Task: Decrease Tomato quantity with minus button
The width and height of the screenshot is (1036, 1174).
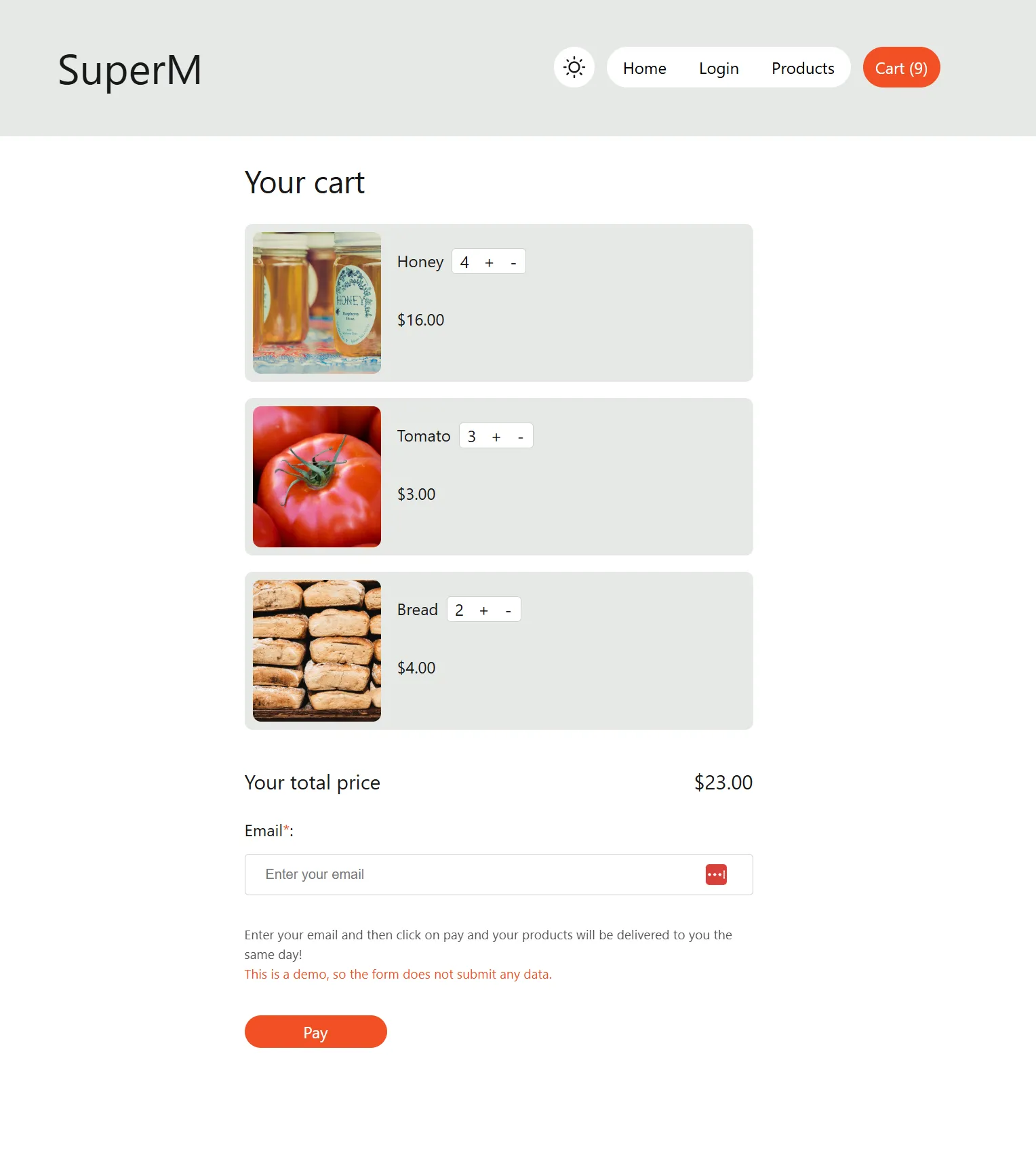Action: pyautogui.click(x=521, y=436)
